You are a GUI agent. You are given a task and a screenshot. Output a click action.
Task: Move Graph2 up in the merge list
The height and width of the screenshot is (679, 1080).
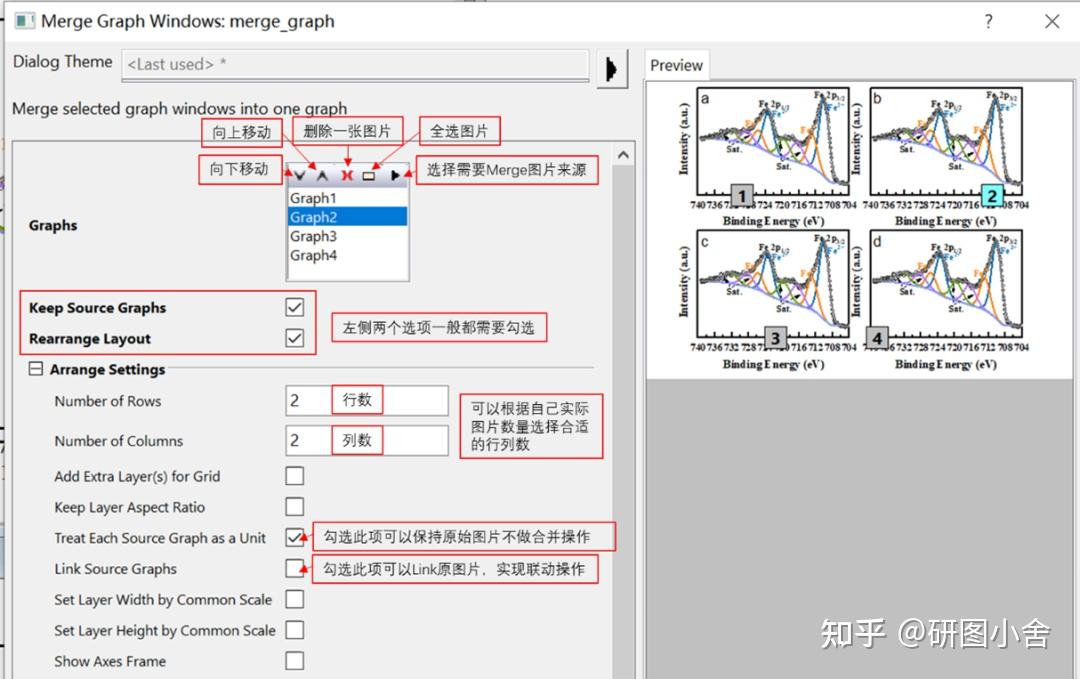pos(321,175)
